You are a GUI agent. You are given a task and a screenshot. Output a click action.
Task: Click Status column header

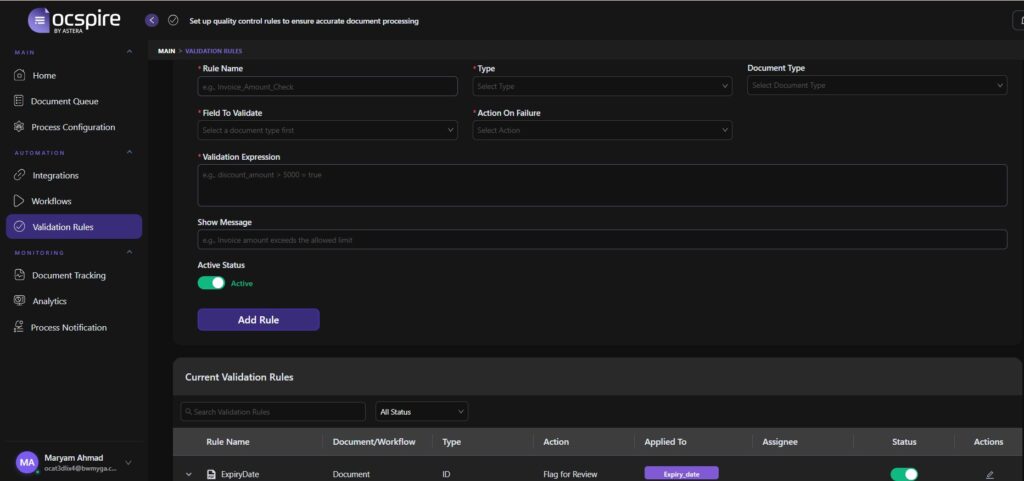pyautogui.click(x=904, y=442)
